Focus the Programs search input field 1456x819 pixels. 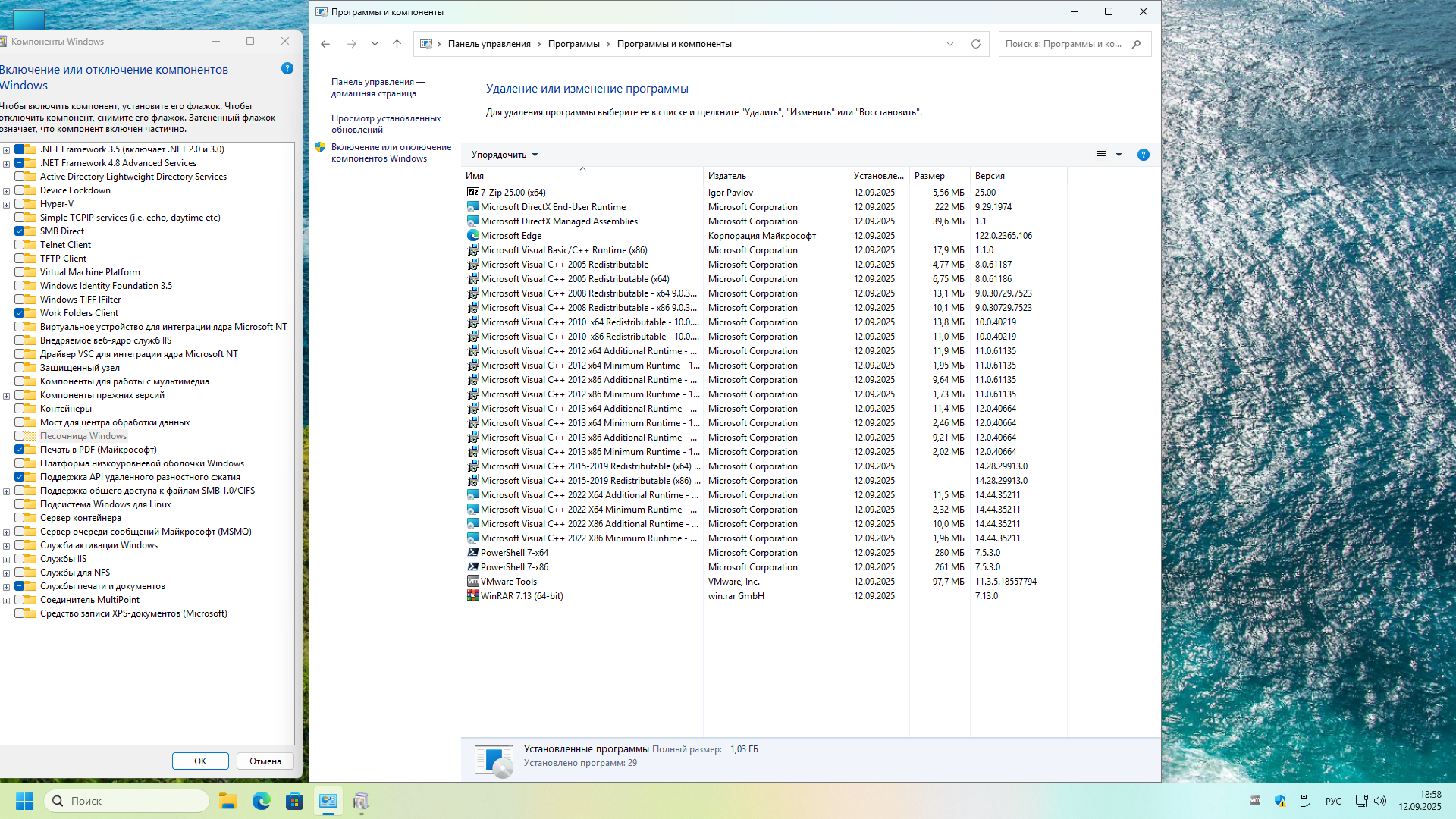click(x=1064, y=44)
